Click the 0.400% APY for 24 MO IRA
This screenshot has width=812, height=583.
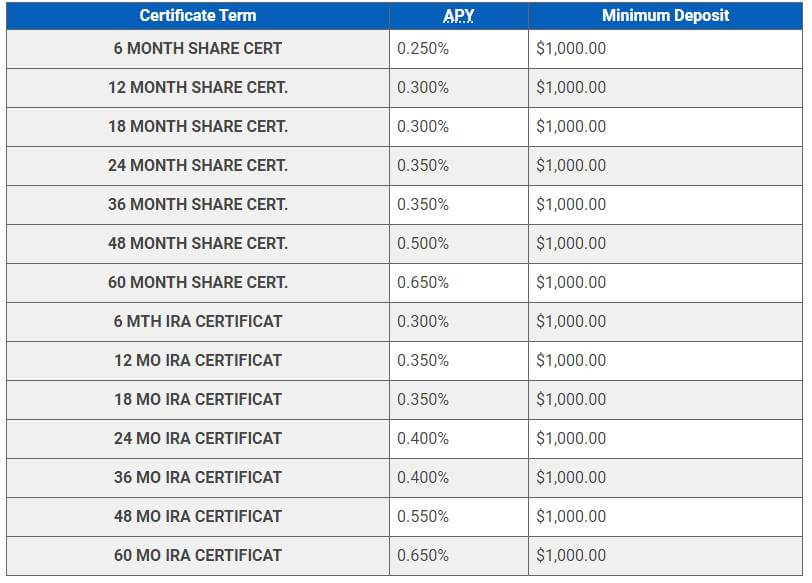(423, 439)
